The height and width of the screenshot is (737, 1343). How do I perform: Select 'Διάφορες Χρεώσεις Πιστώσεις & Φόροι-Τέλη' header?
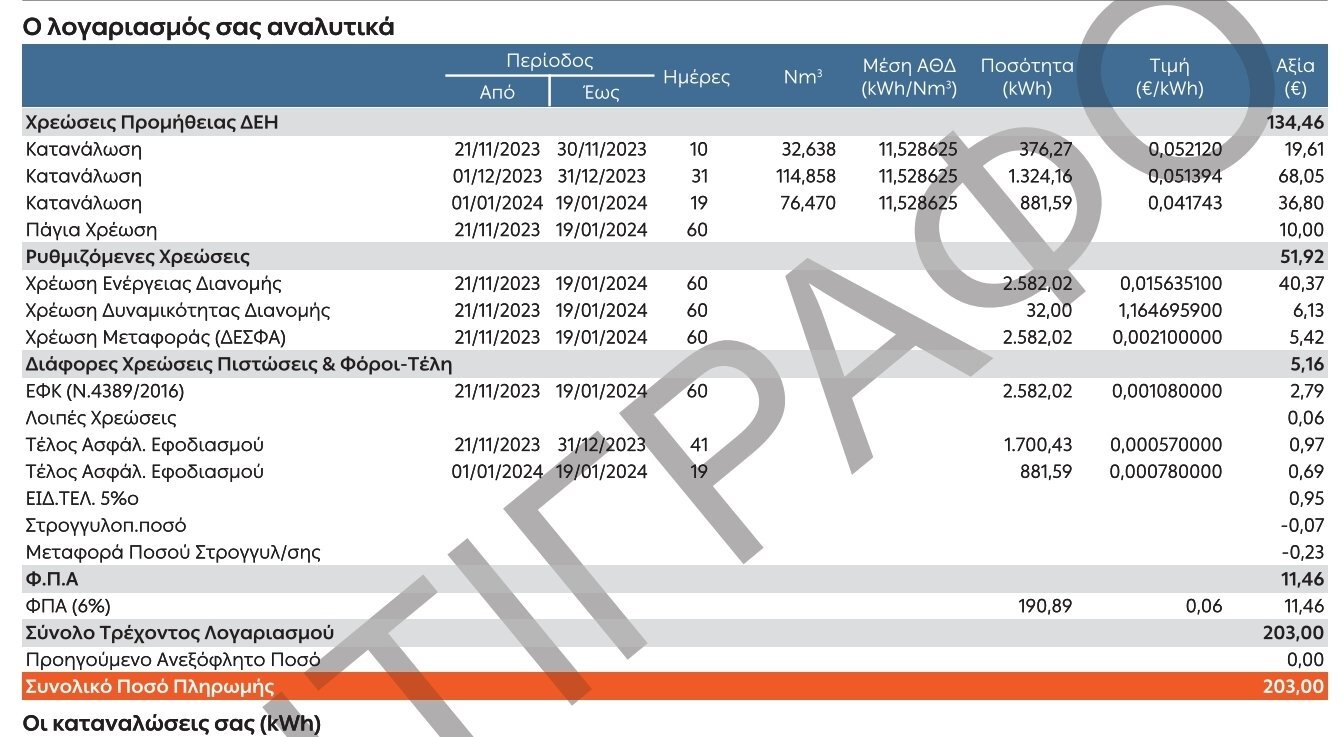point(677,365)
